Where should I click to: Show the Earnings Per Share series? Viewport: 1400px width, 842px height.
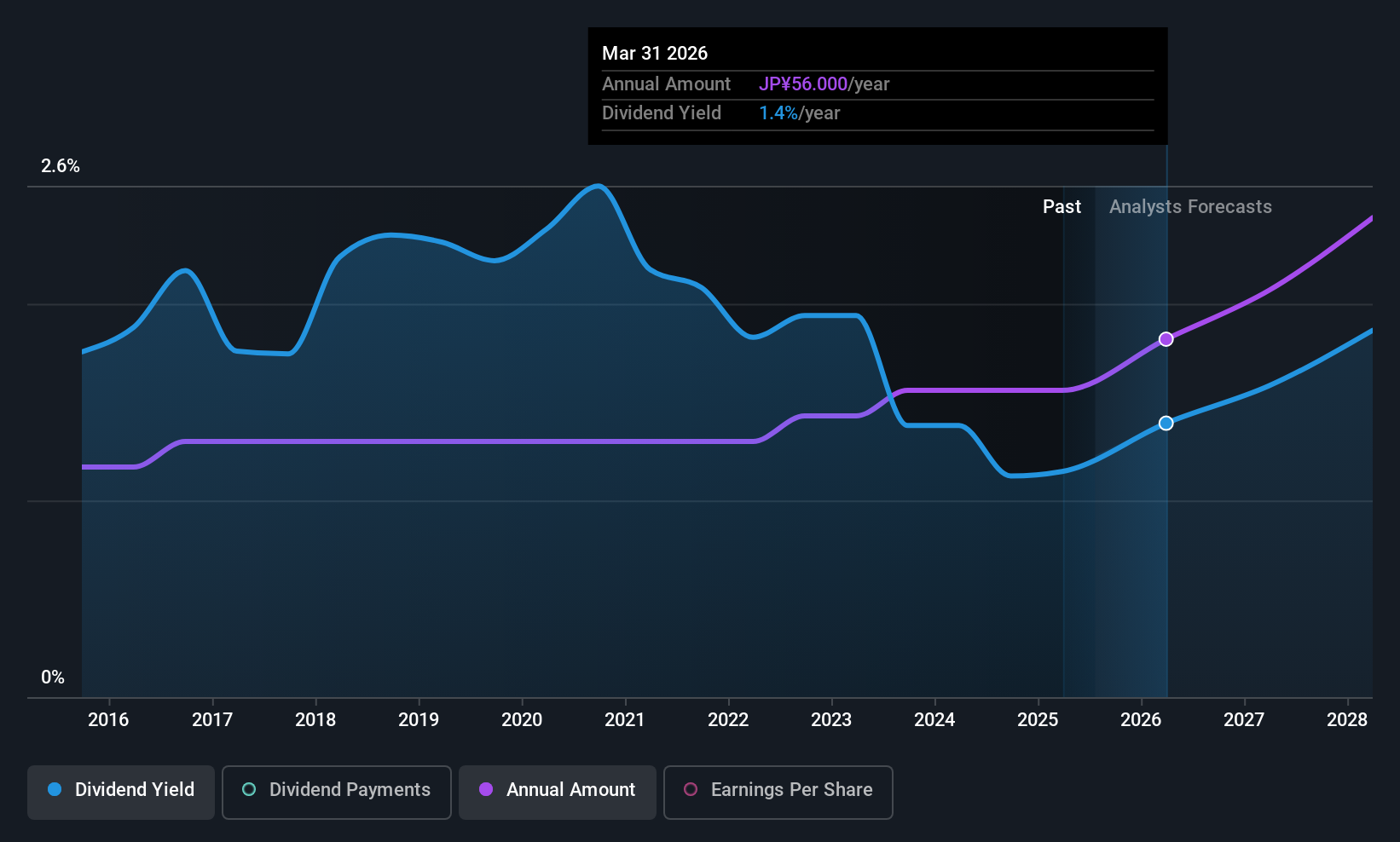(x=778, y=792)
